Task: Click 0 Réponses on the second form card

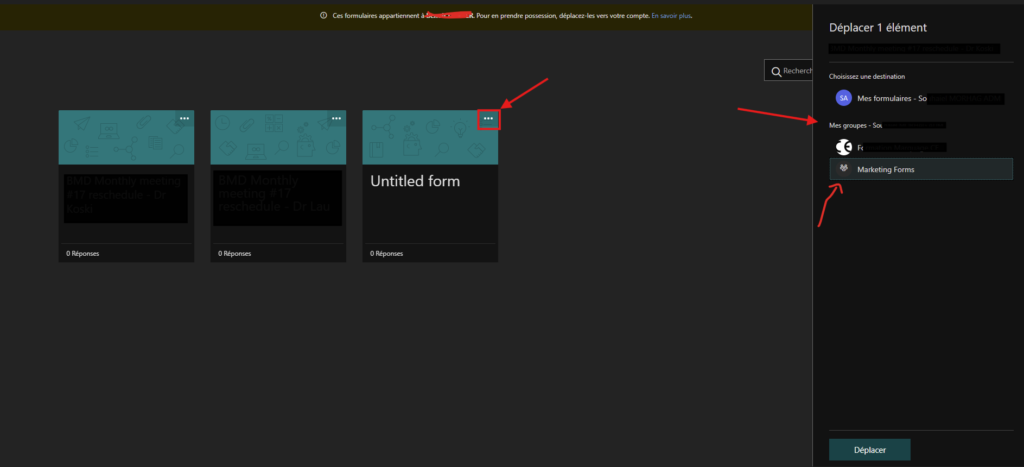Action: coord(234,254)
